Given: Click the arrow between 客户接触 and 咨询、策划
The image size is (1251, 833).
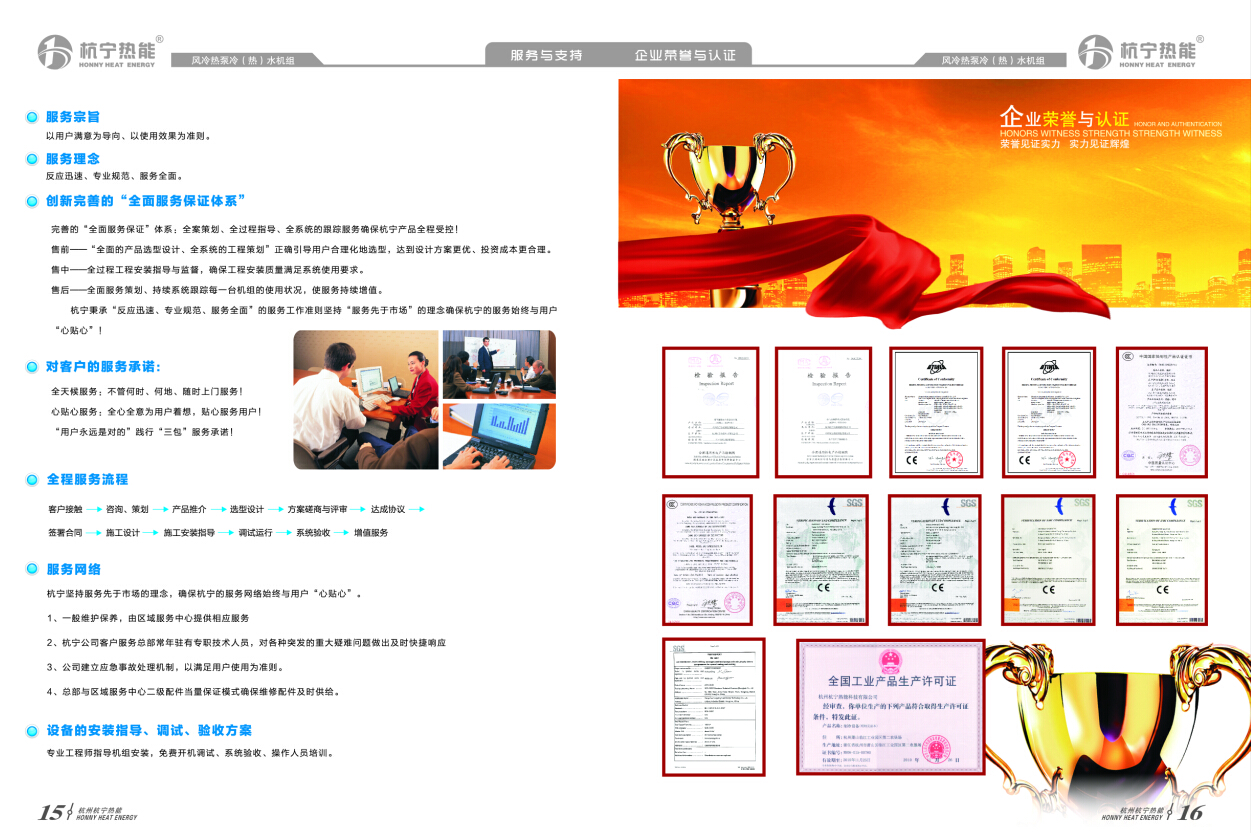Looking at the screenshot, I should (x=92, y=510).
